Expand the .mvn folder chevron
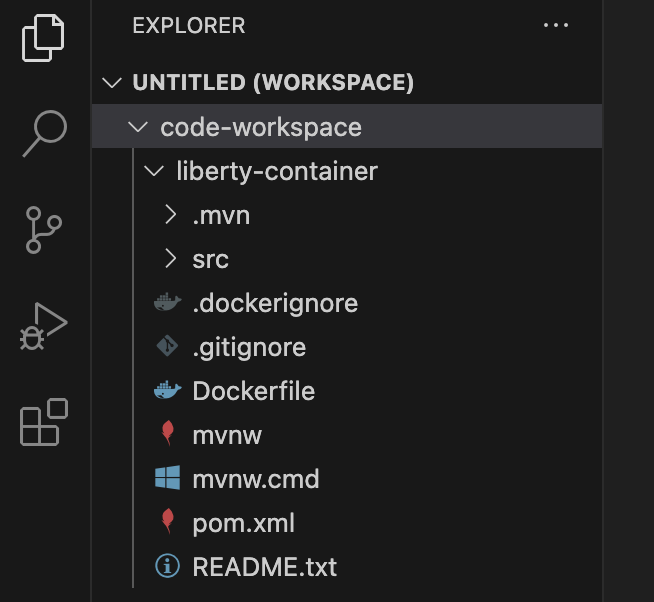 click(x=170, y=215)
